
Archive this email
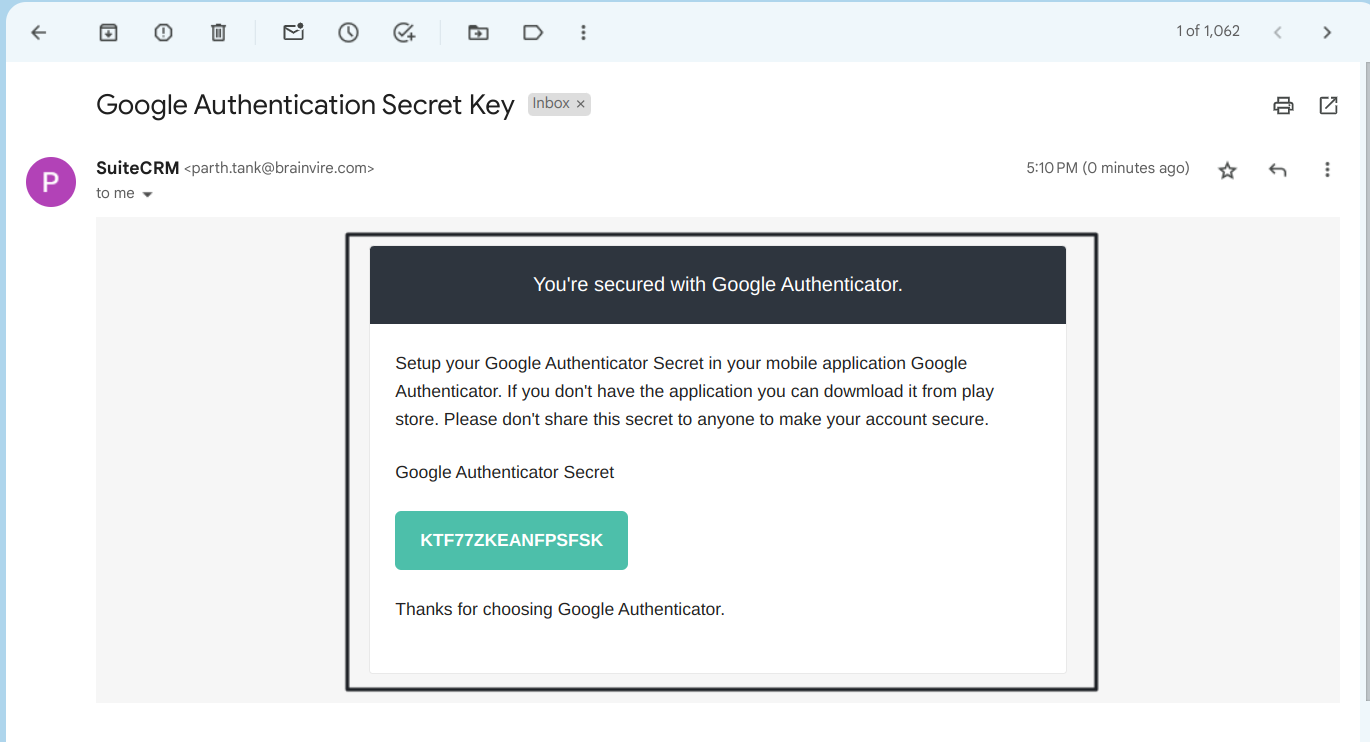(108, 31)
